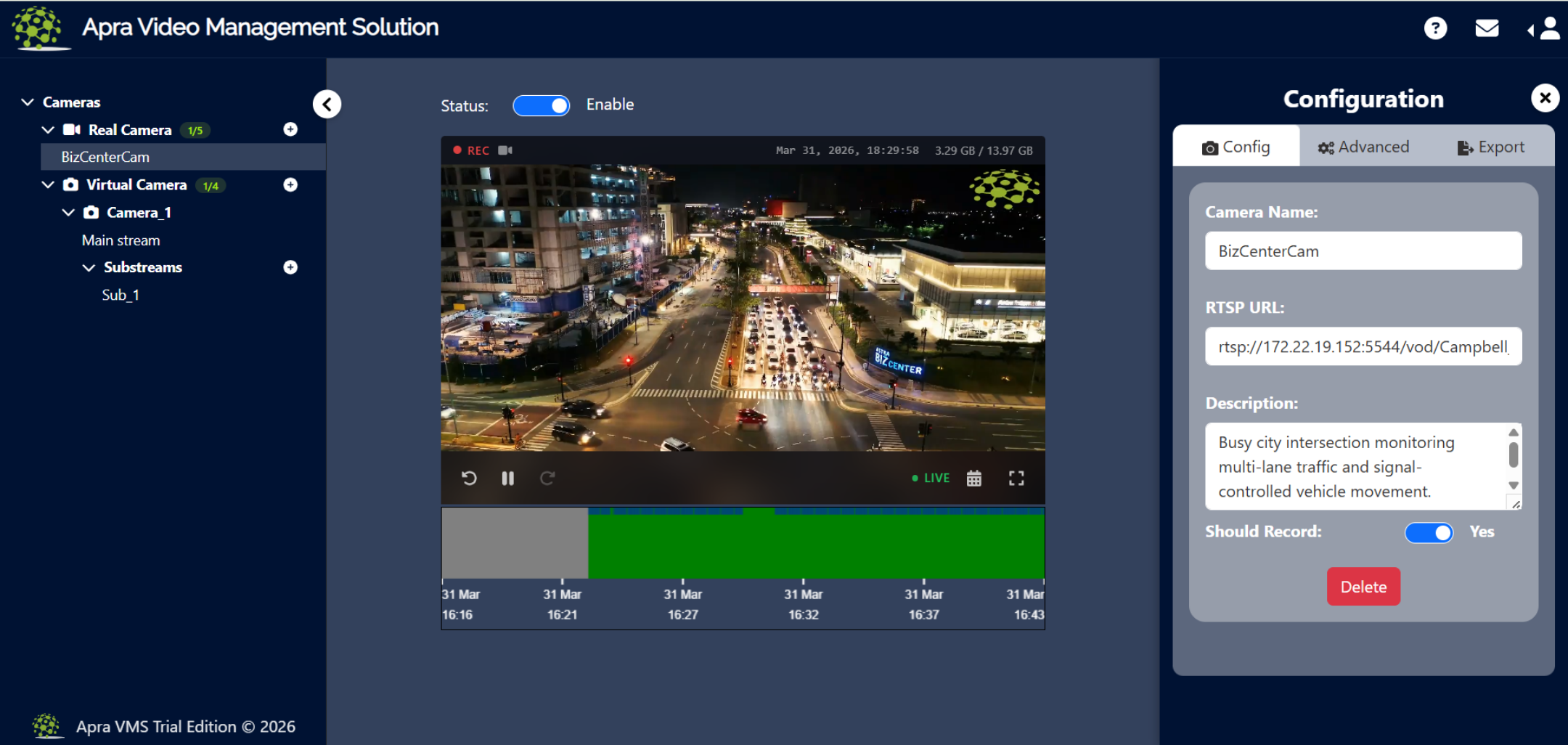Switch to the Config tab

click(1236, 147)
